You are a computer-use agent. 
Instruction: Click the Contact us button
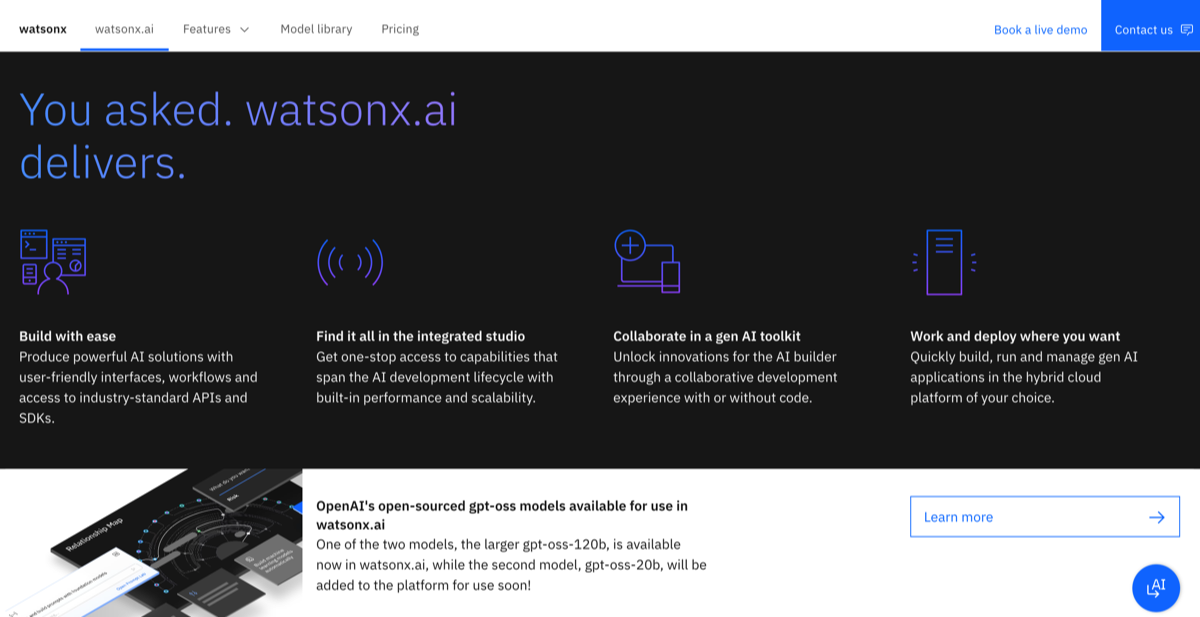[x=1145, y=29]
